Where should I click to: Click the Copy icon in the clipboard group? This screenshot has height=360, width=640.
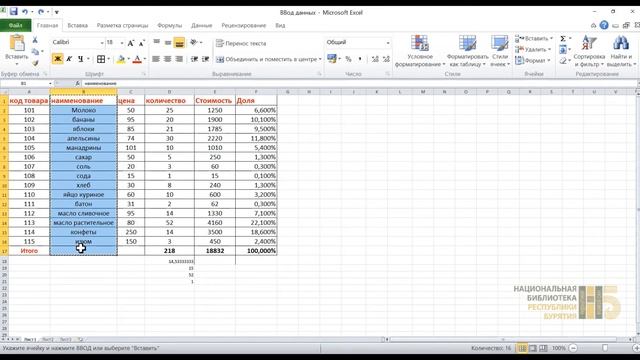point(35,52)
